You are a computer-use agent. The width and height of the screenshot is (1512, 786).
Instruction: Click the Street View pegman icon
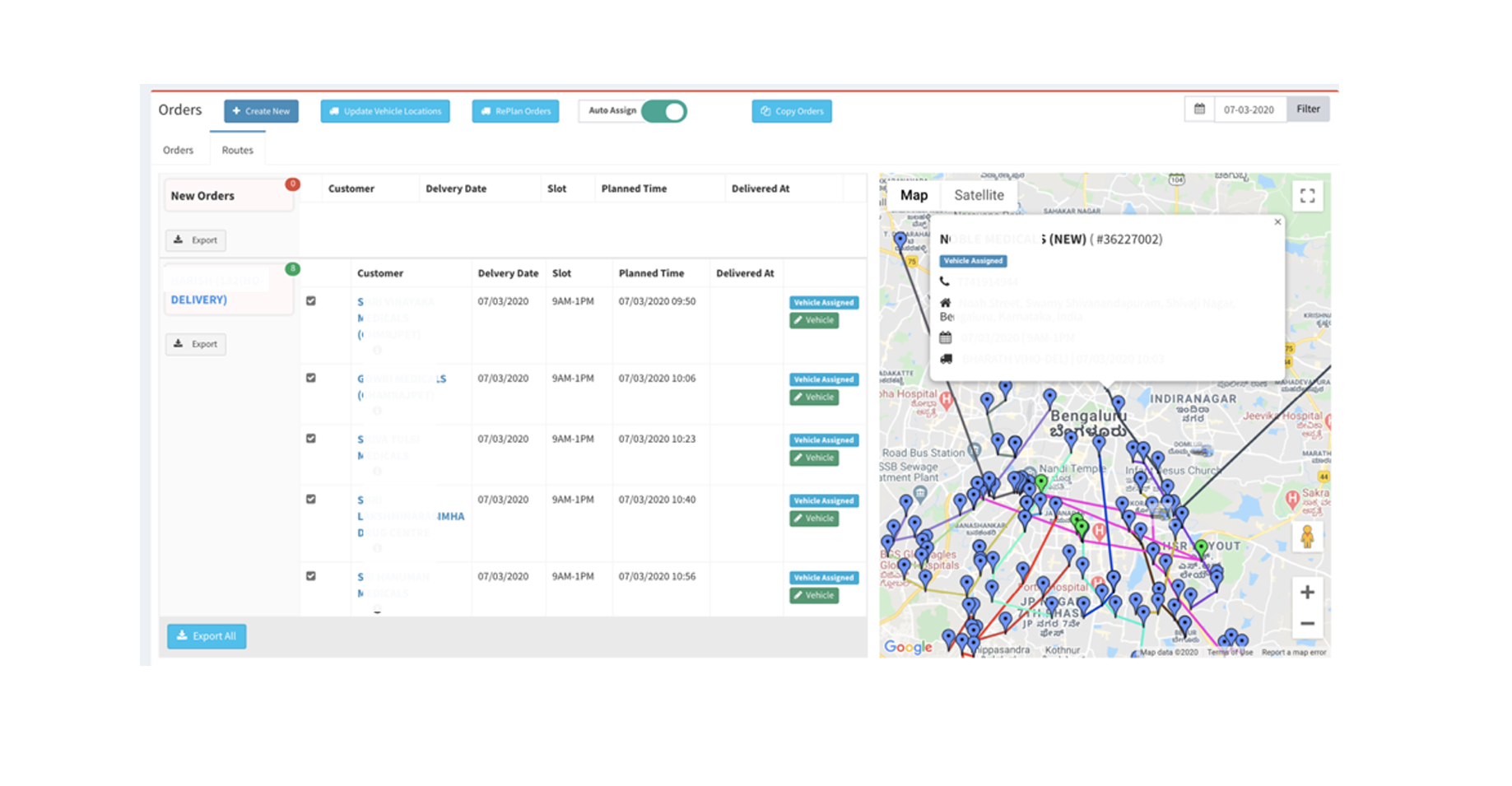coord(1307,537)
